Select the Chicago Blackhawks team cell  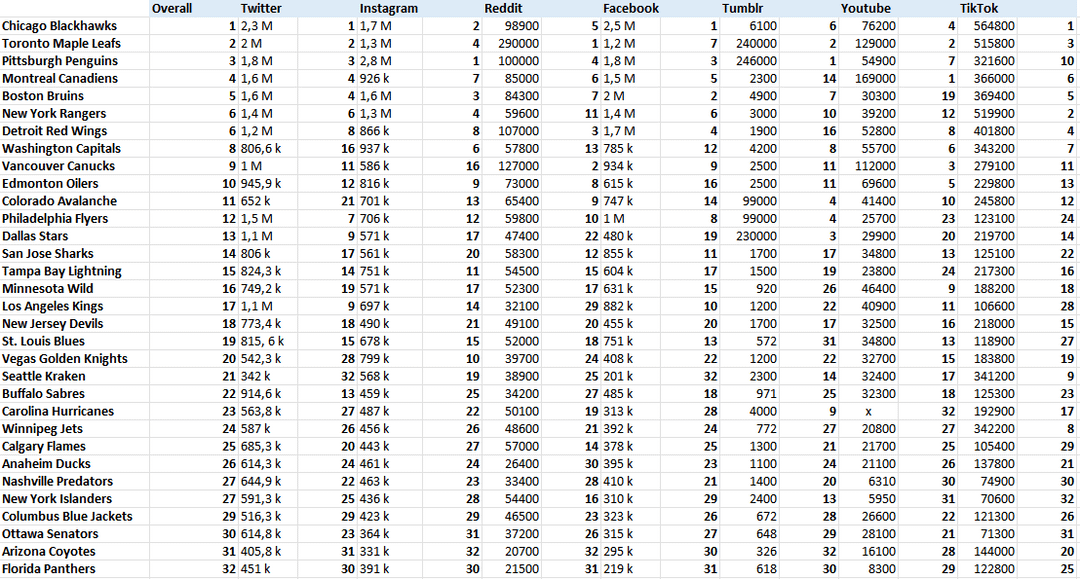tap(60, 26)
